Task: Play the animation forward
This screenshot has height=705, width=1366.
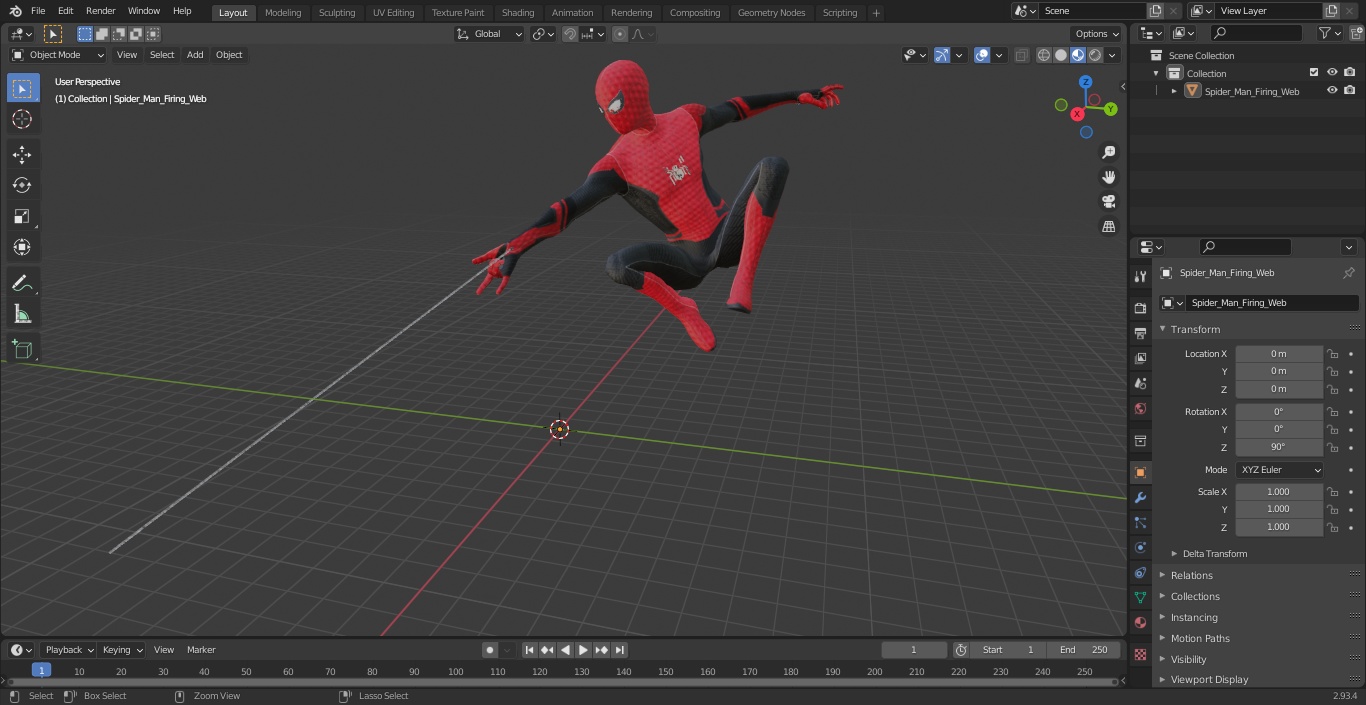Action: pyautogui.click(x=583, y=650)
